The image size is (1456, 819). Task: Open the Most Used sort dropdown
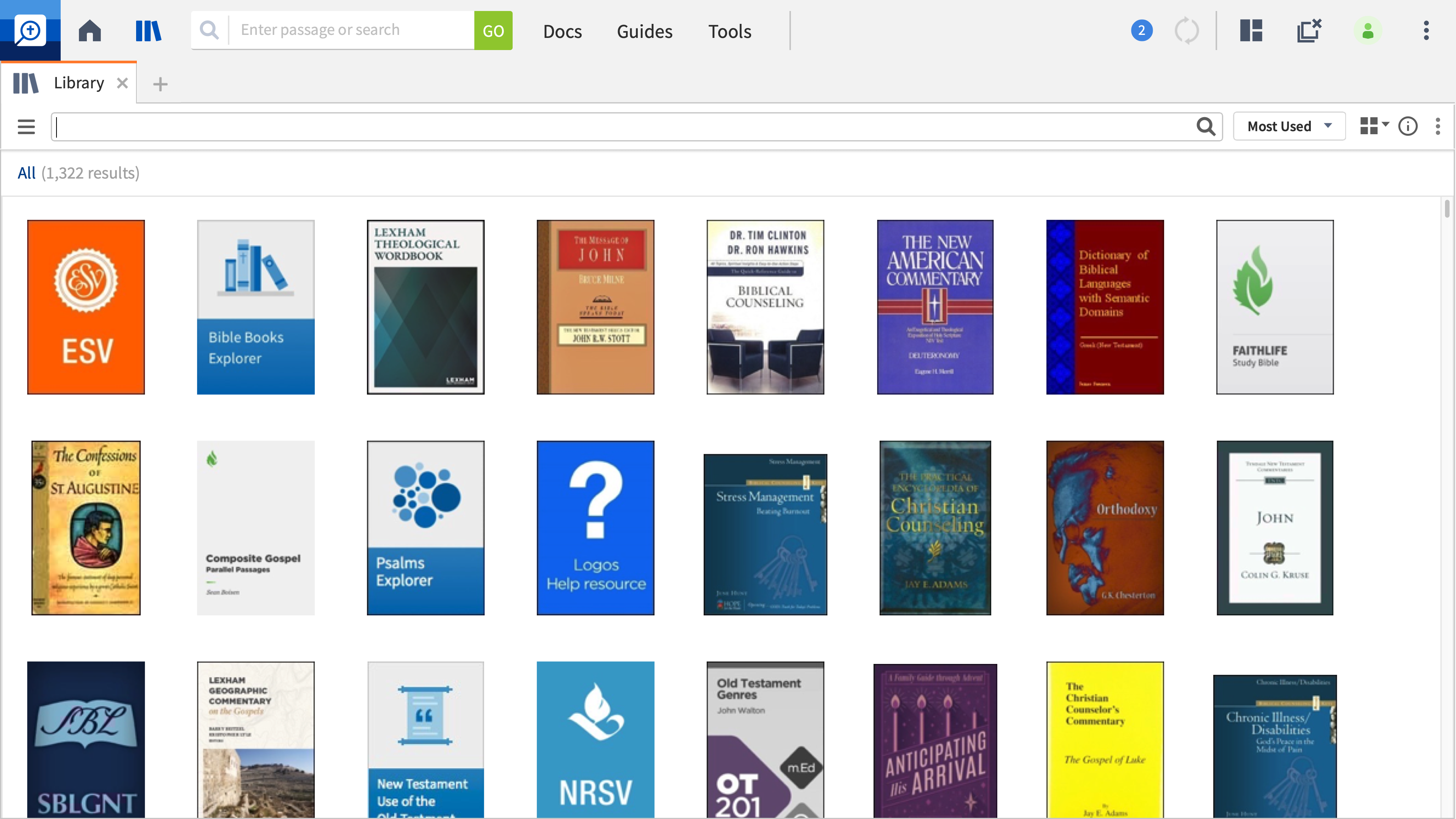tap(1289, 126)
